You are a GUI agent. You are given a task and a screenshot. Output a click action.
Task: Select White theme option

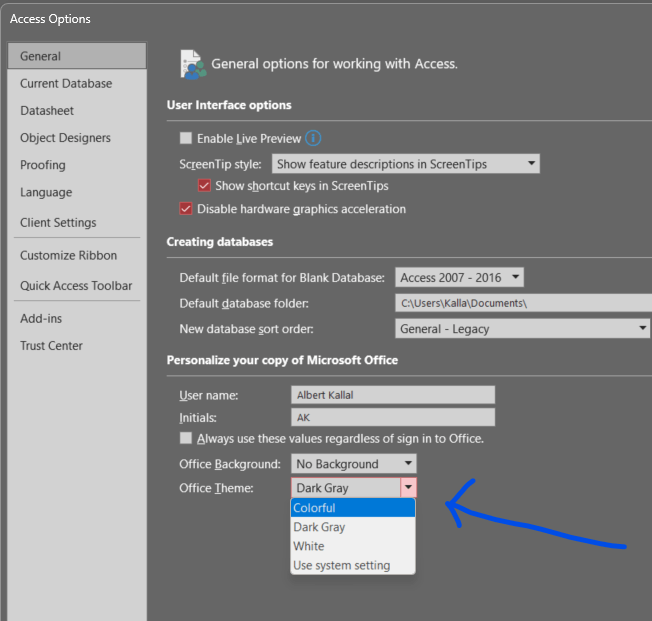[353, 546]
